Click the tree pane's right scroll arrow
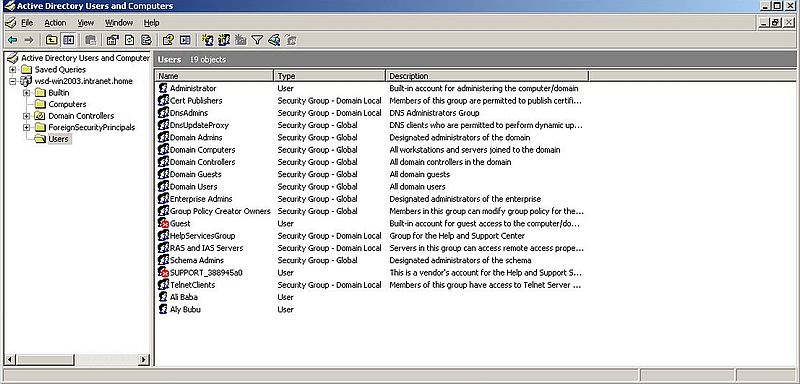 pyautogui.click(x=143, y=360)
